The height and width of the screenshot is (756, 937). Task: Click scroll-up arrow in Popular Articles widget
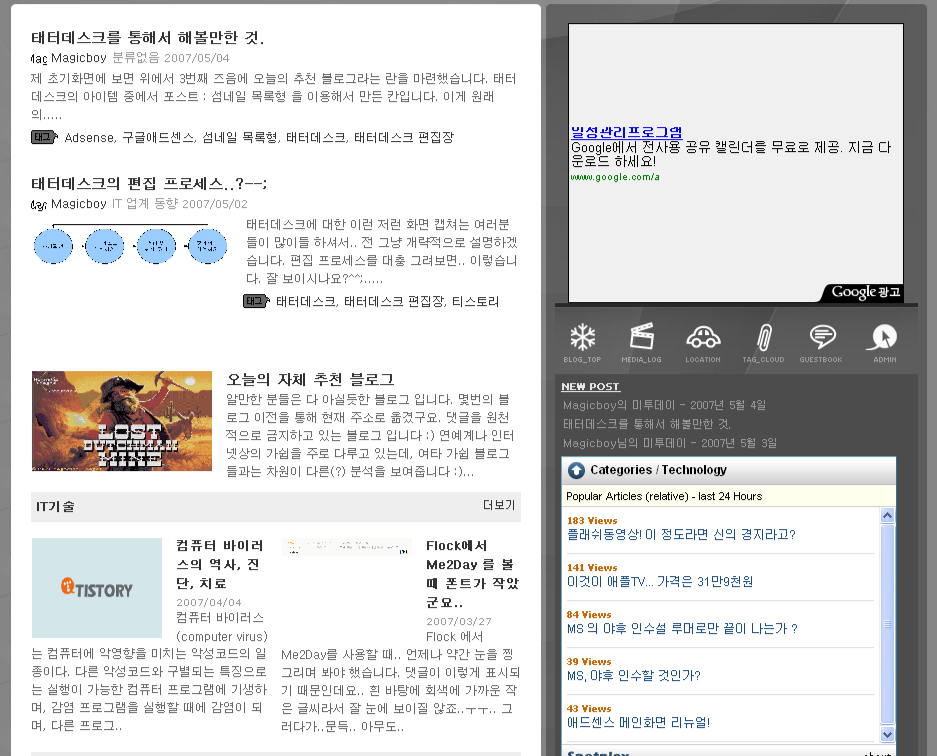point(887,515)
